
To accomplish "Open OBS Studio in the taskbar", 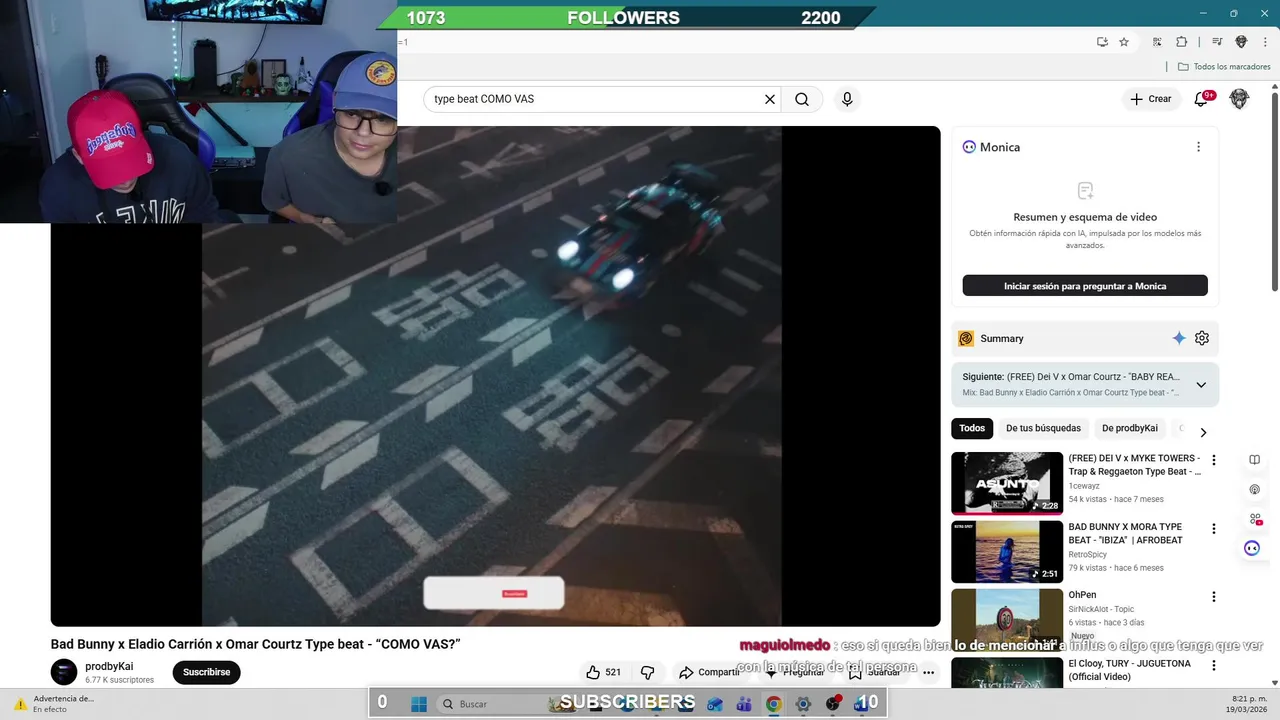I will 832,703.
